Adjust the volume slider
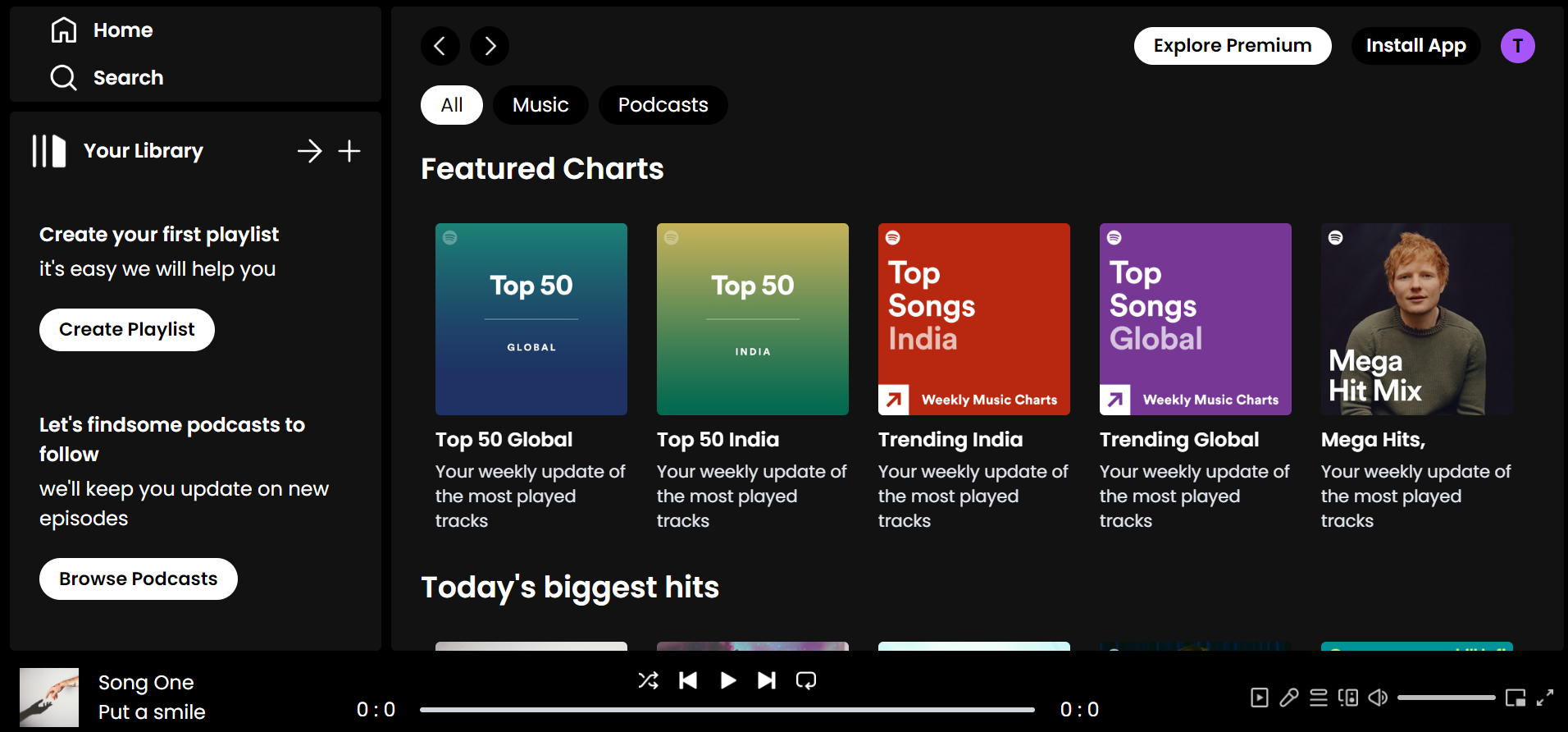Screen dimensions: 1568x732 [x=1447, y=698]
